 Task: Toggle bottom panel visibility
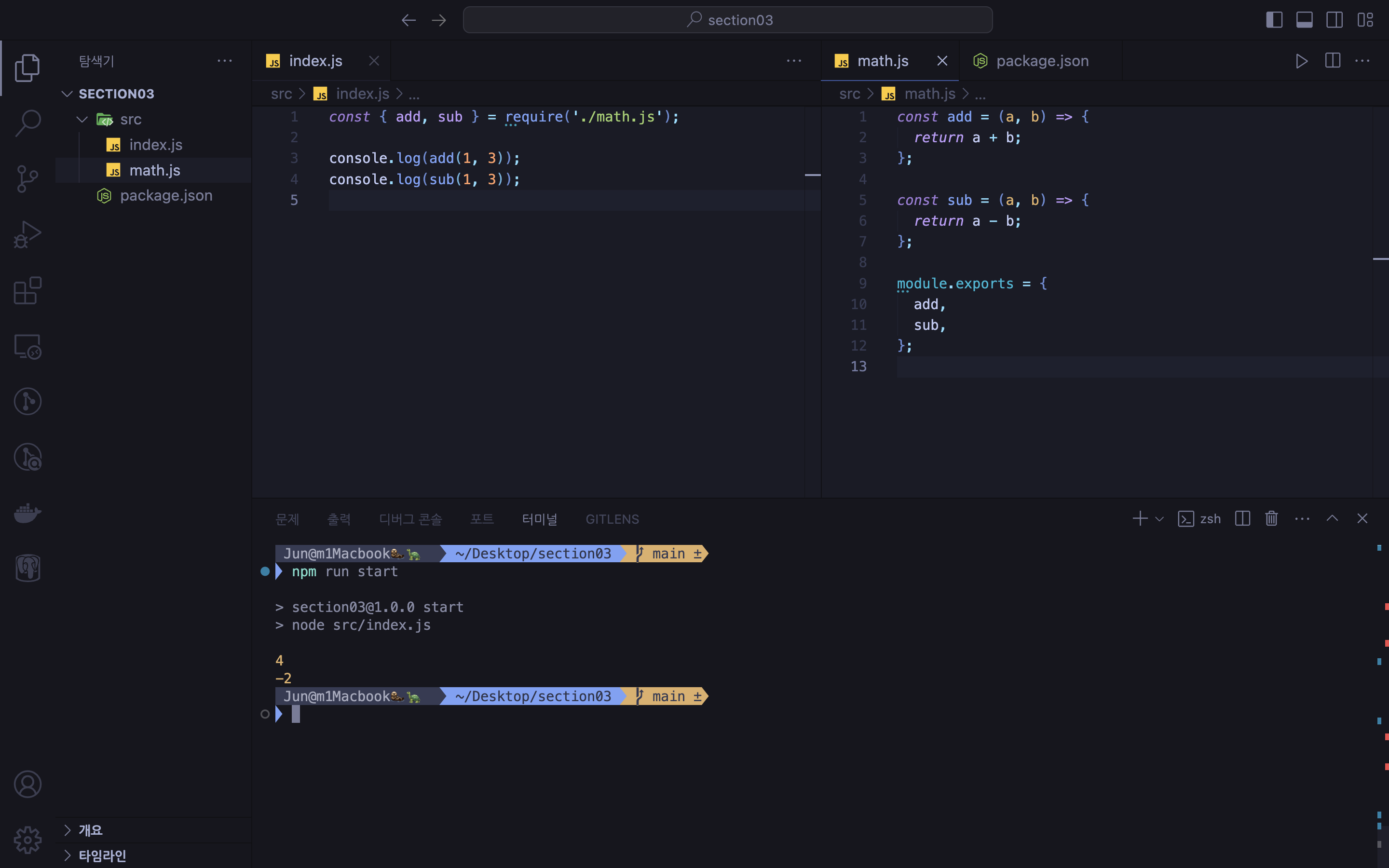point(1304,20)
